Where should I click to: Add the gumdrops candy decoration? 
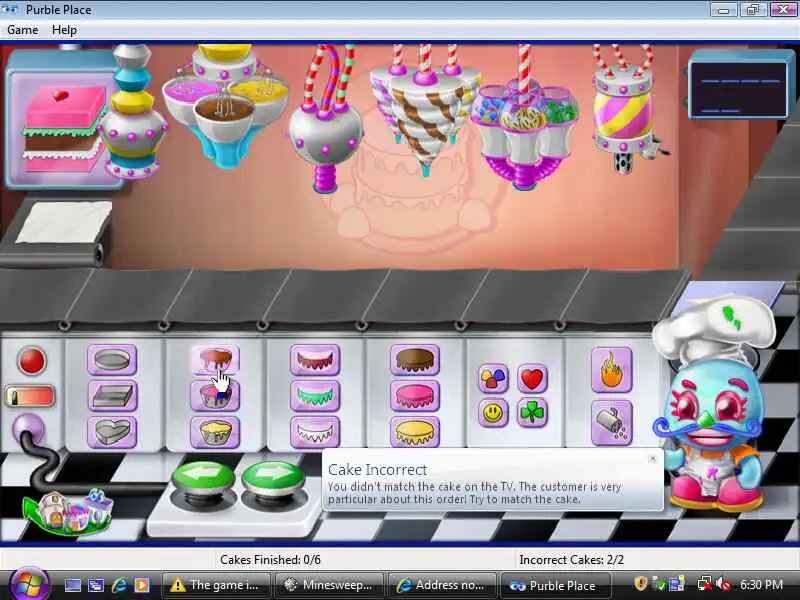(493, 379)
